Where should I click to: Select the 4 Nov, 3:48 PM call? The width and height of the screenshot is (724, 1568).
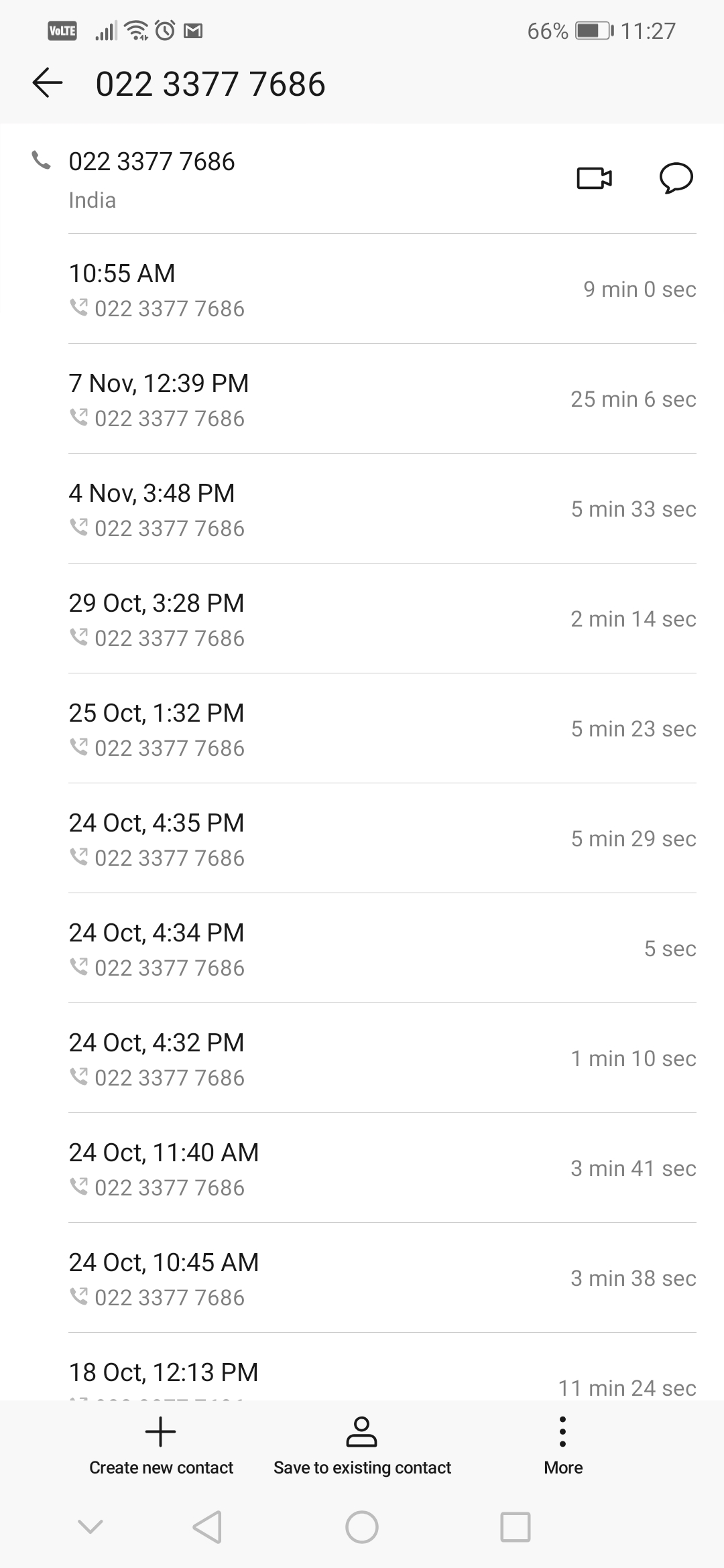[x=382, y=509]
